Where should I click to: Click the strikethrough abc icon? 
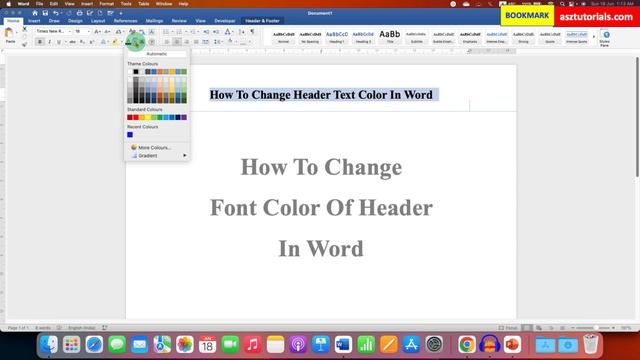coord(73,42)
